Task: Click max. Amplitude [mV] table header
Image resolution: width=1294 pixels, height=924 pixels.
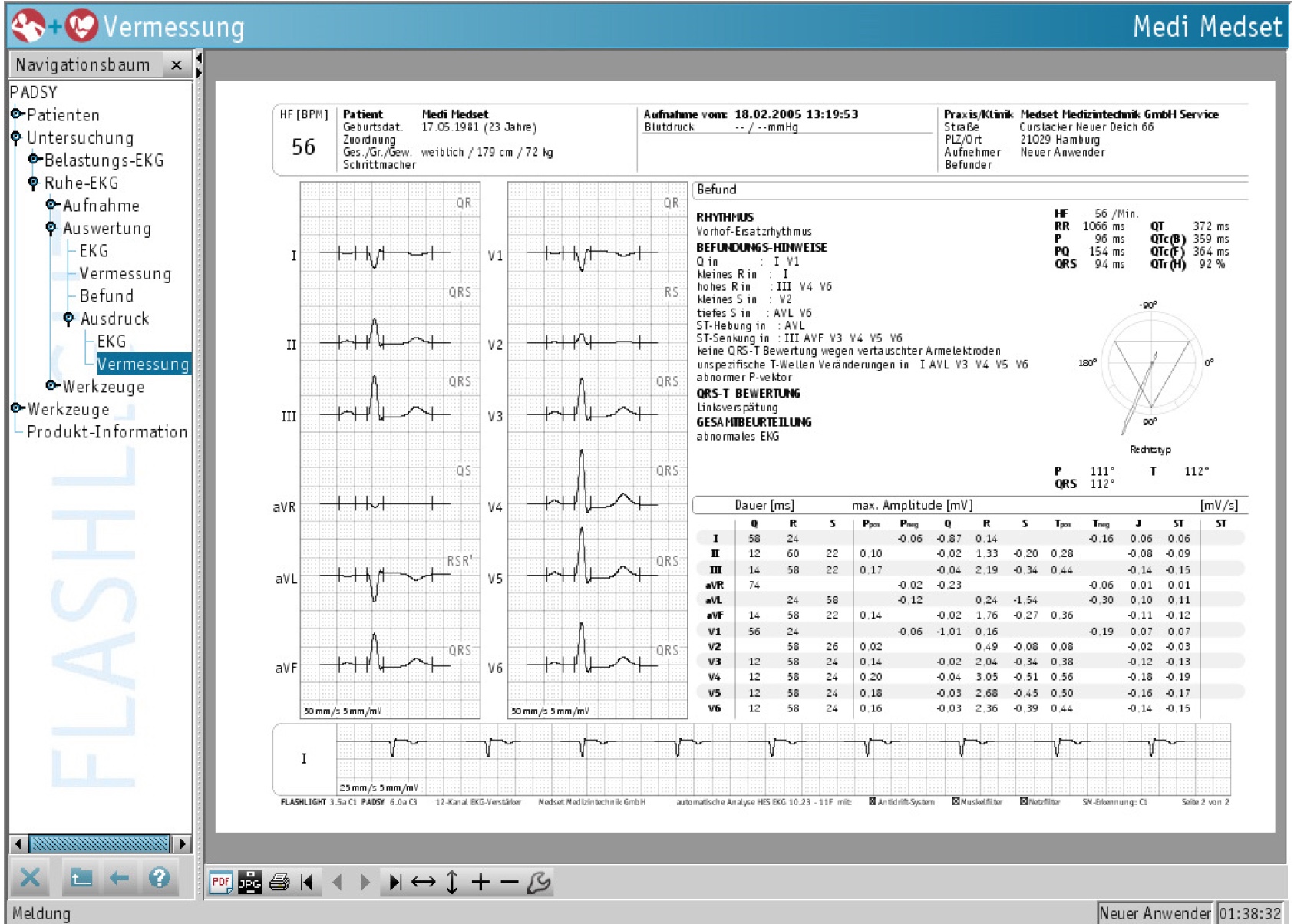Action: coord(912,505)
